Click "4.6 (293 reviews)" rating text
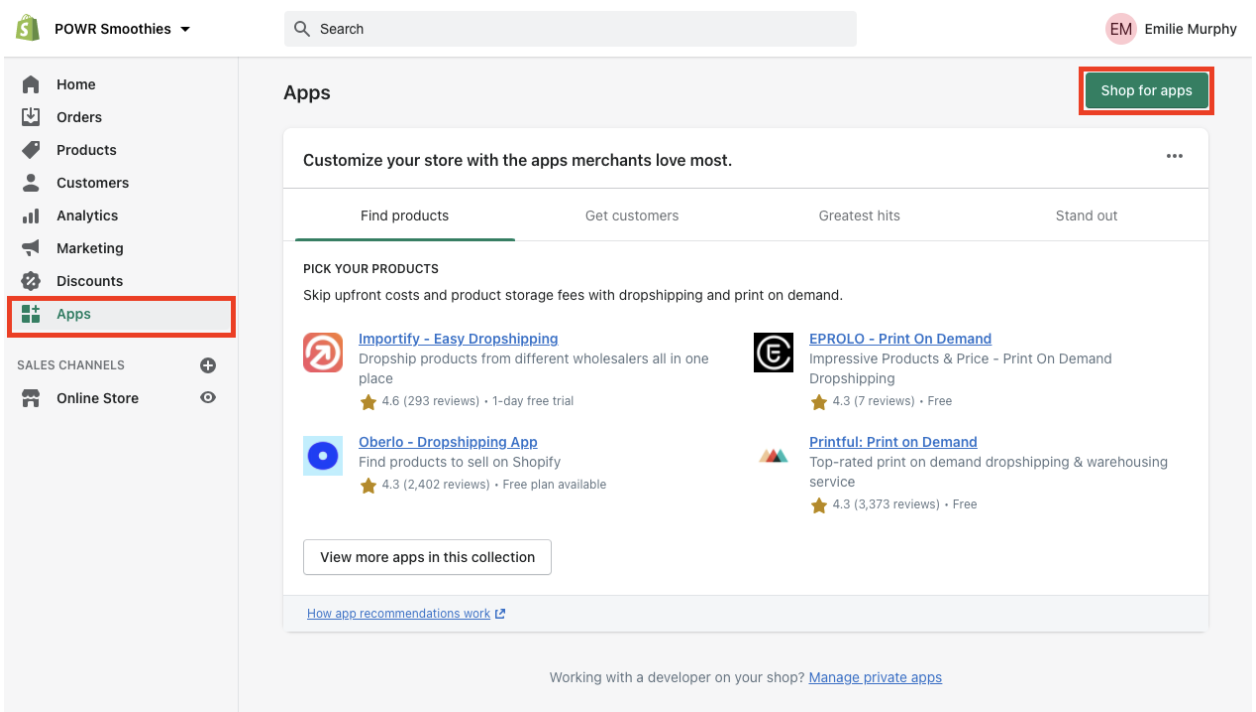 [431, 401]
